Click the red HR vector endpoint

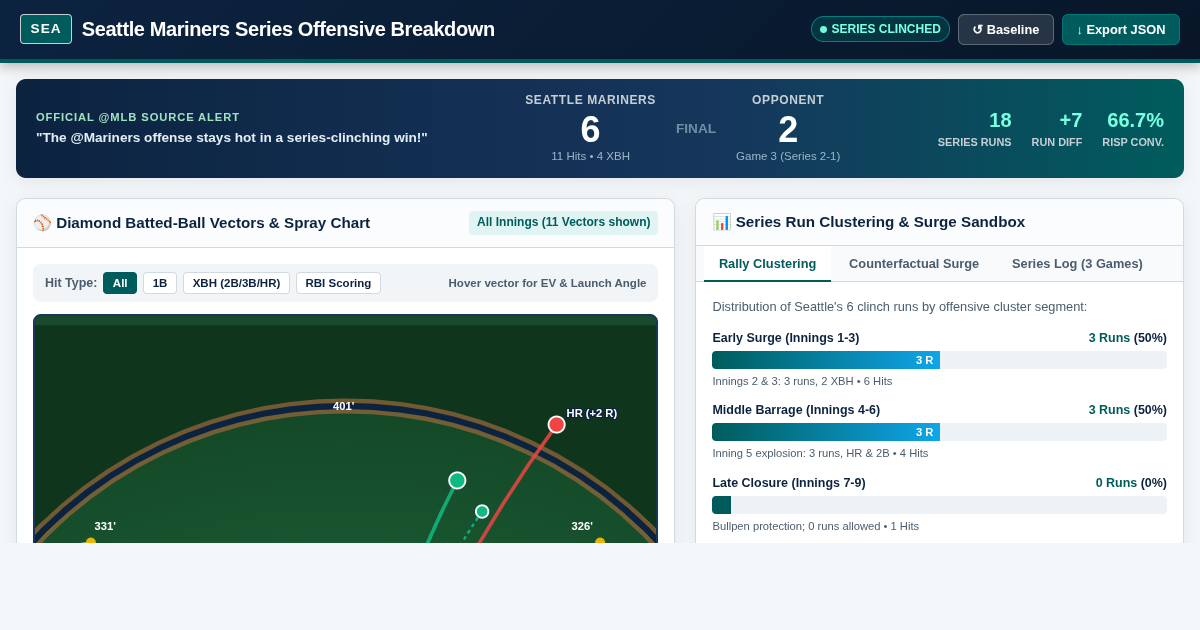tap(557, 425)
